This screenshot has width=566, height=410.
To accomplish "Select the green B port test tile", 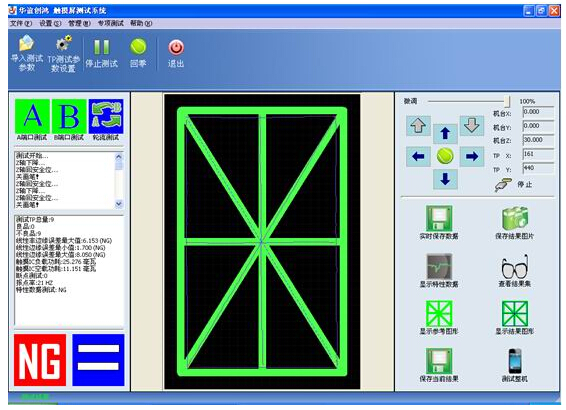I will click(69, 116).
